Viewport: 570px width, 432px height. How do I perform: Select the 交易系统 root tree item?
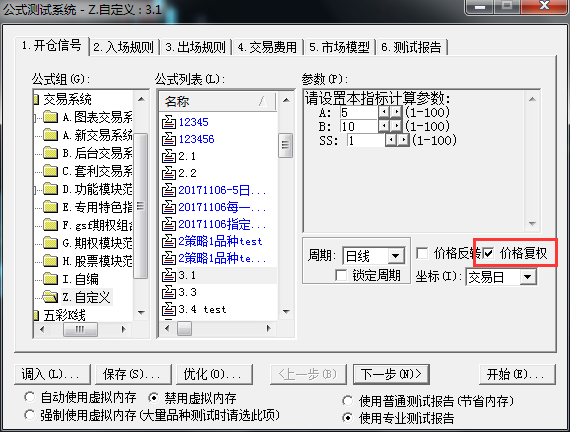[67, 99]
